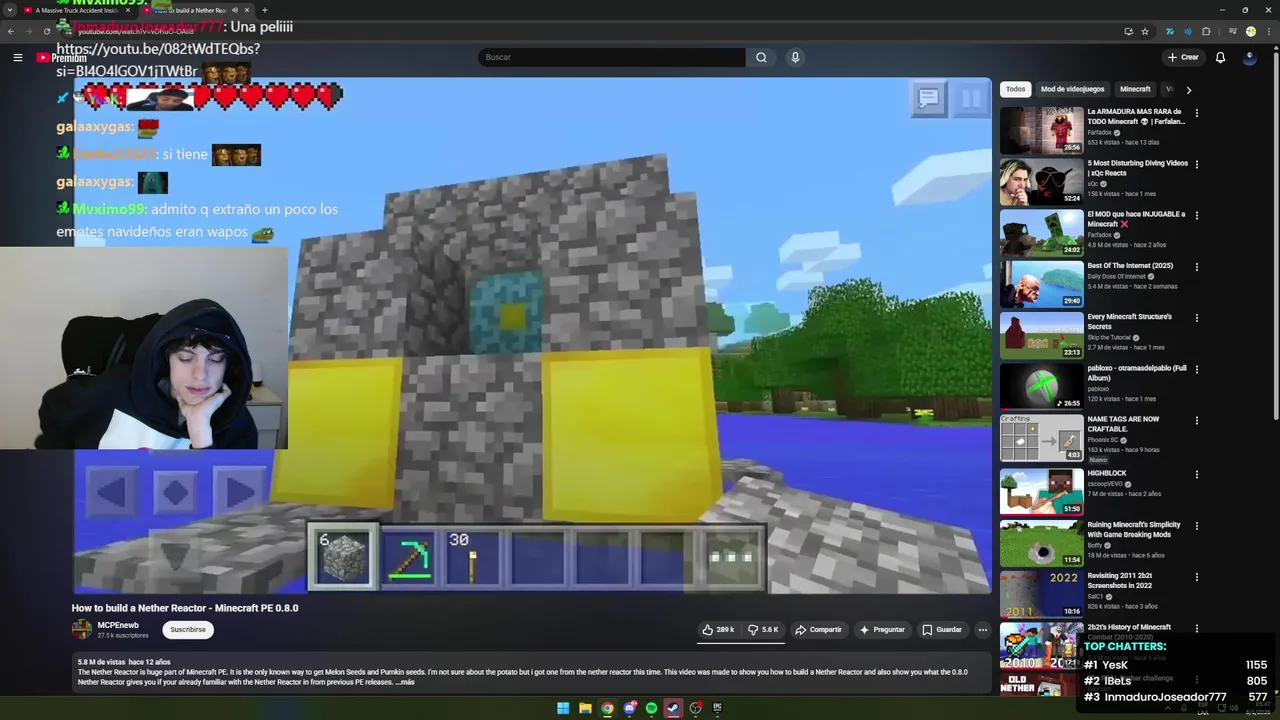Open the browser extensions puzzle icon

[1206, 31]
